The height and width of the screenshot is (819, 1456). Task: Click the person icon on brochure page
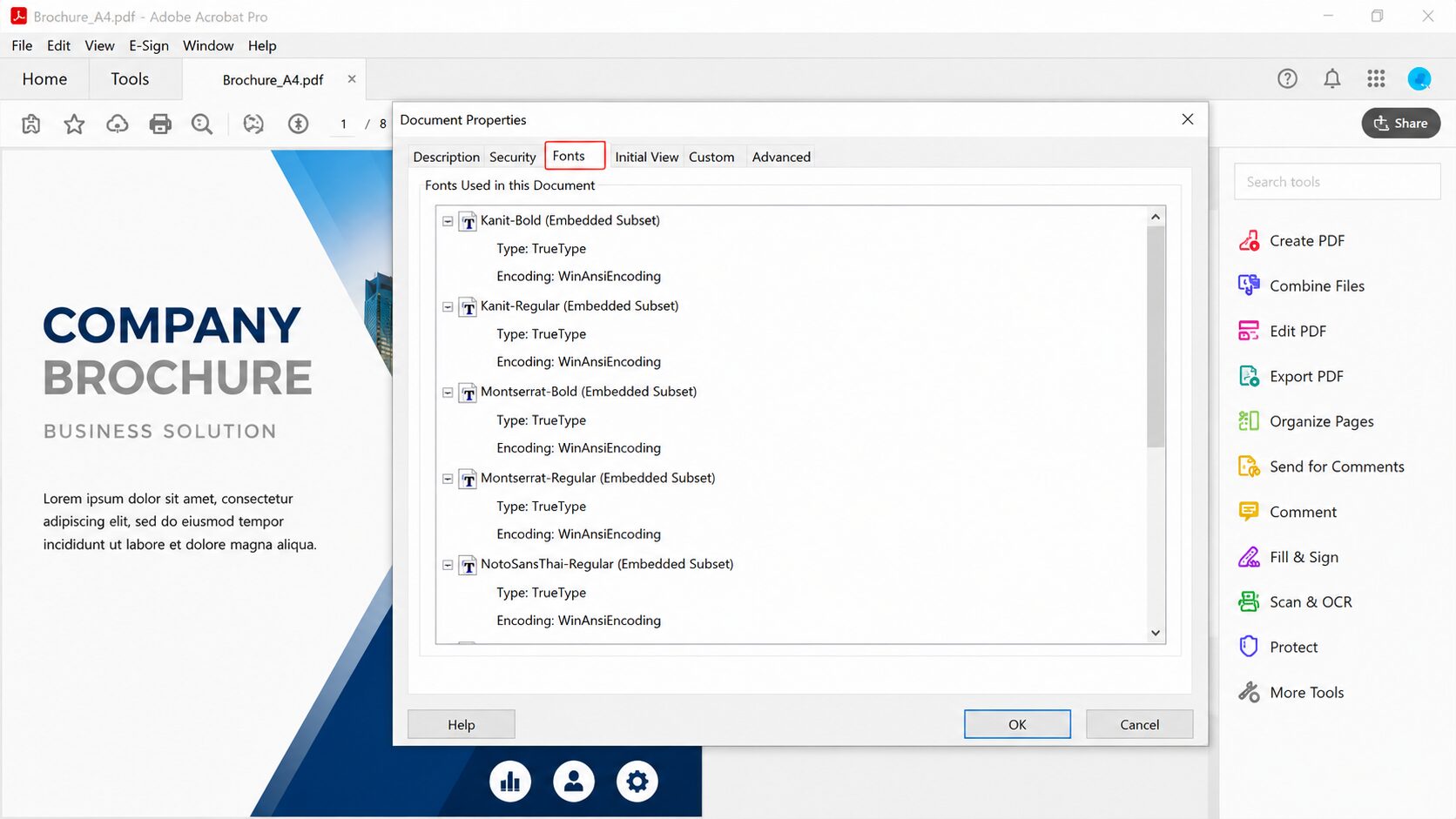(574, 782)
